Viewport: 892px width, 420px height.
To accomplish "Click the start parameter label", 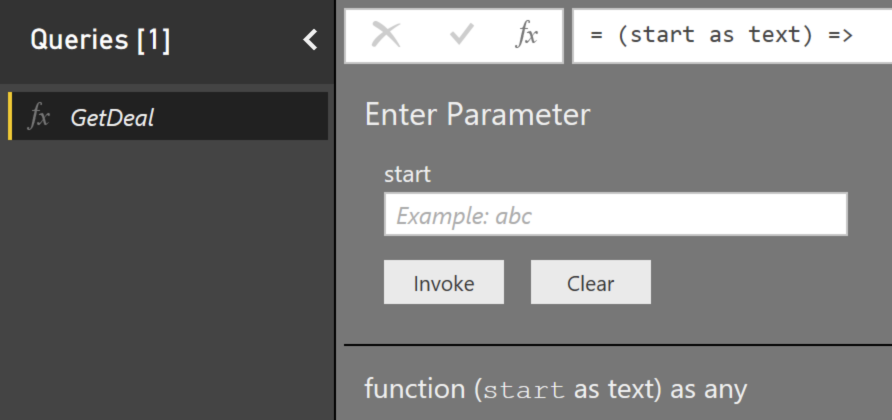I will [407, 174].
